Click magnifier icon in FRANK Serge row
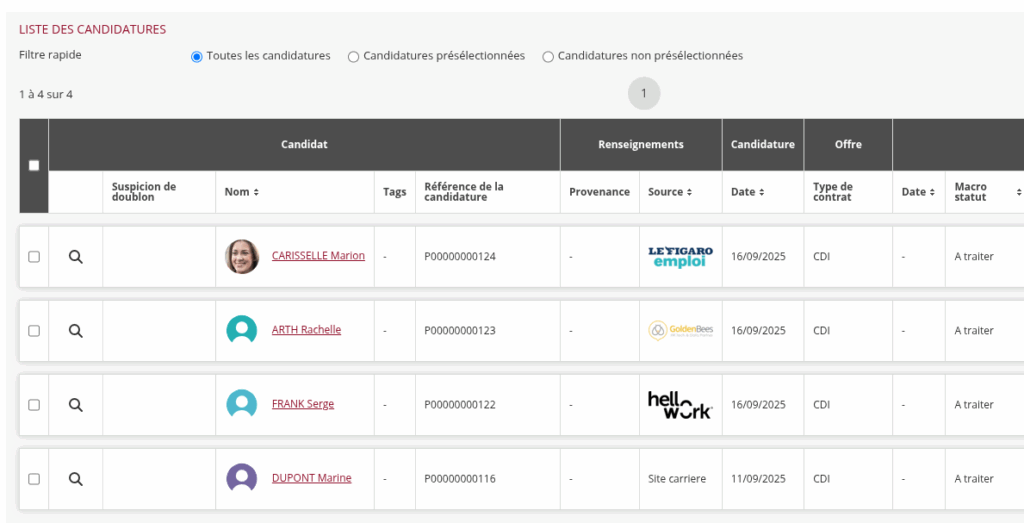The image size is (1024, 523). pyautogui.click(x=75, y=405)
